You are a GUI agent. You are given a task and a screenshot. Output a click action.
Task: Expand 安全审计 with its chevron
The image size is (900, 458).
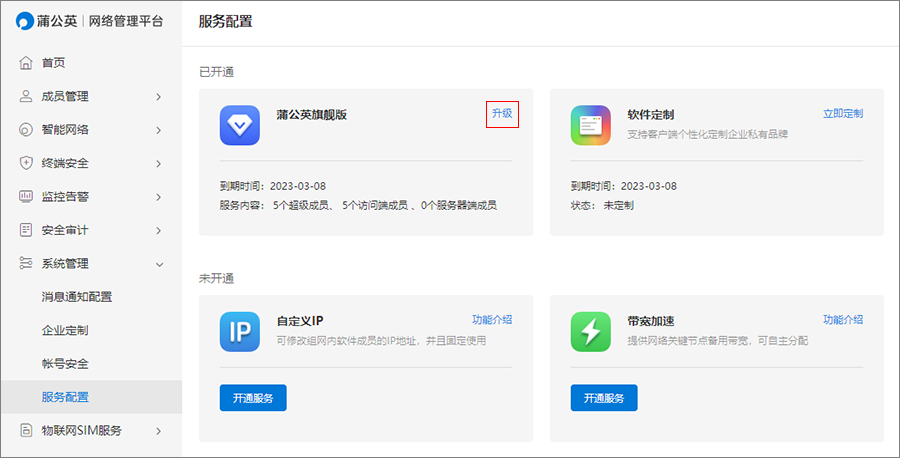tap(159, 231)
